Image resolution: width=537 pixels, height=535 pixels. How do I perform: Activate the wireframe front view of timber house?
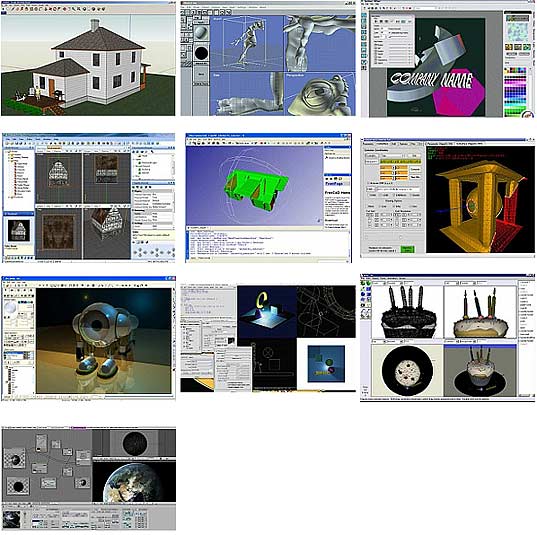59,177
